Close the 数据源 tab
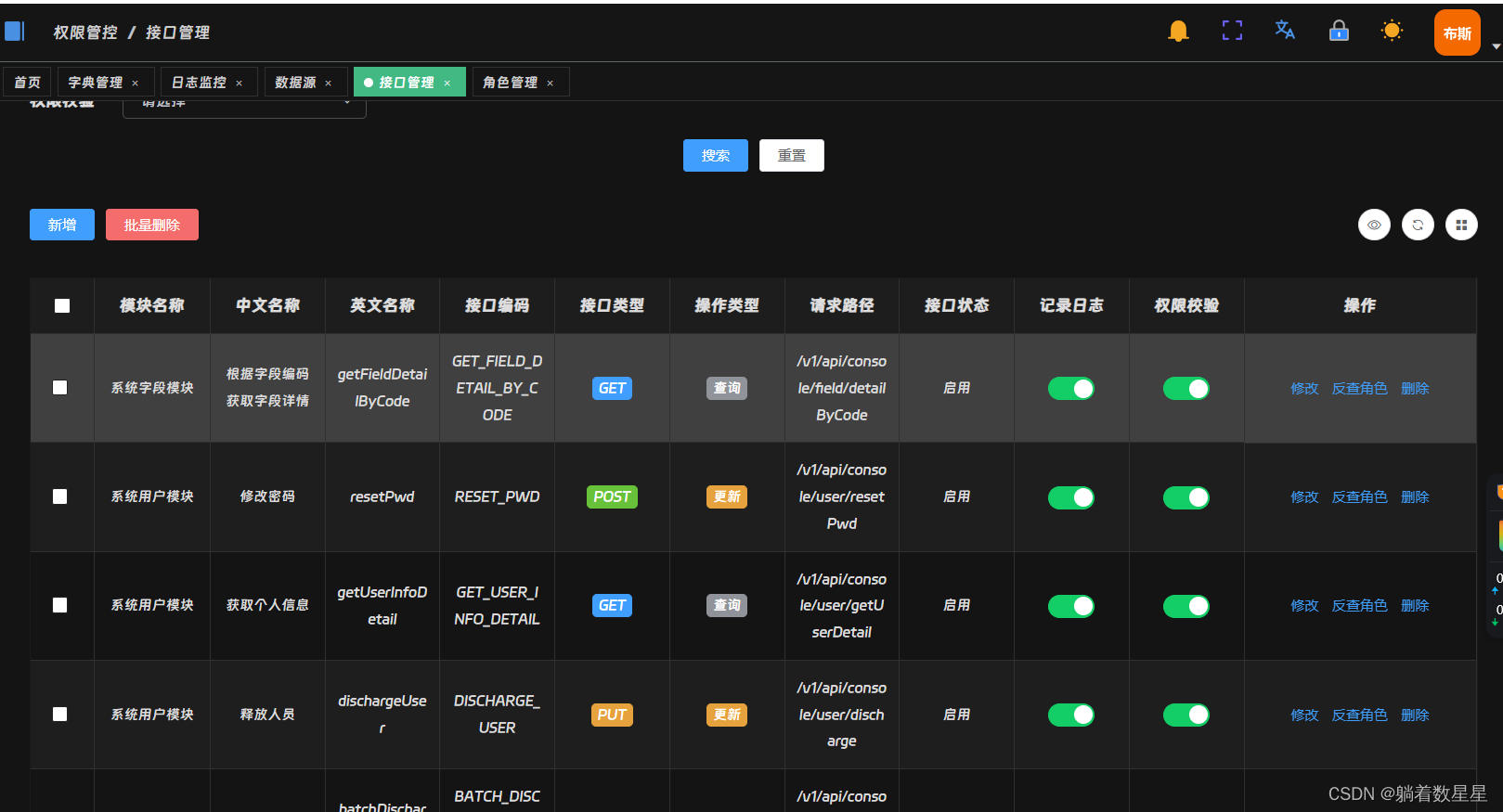Viewport: 1503px width, 812px height. [329, 84]
